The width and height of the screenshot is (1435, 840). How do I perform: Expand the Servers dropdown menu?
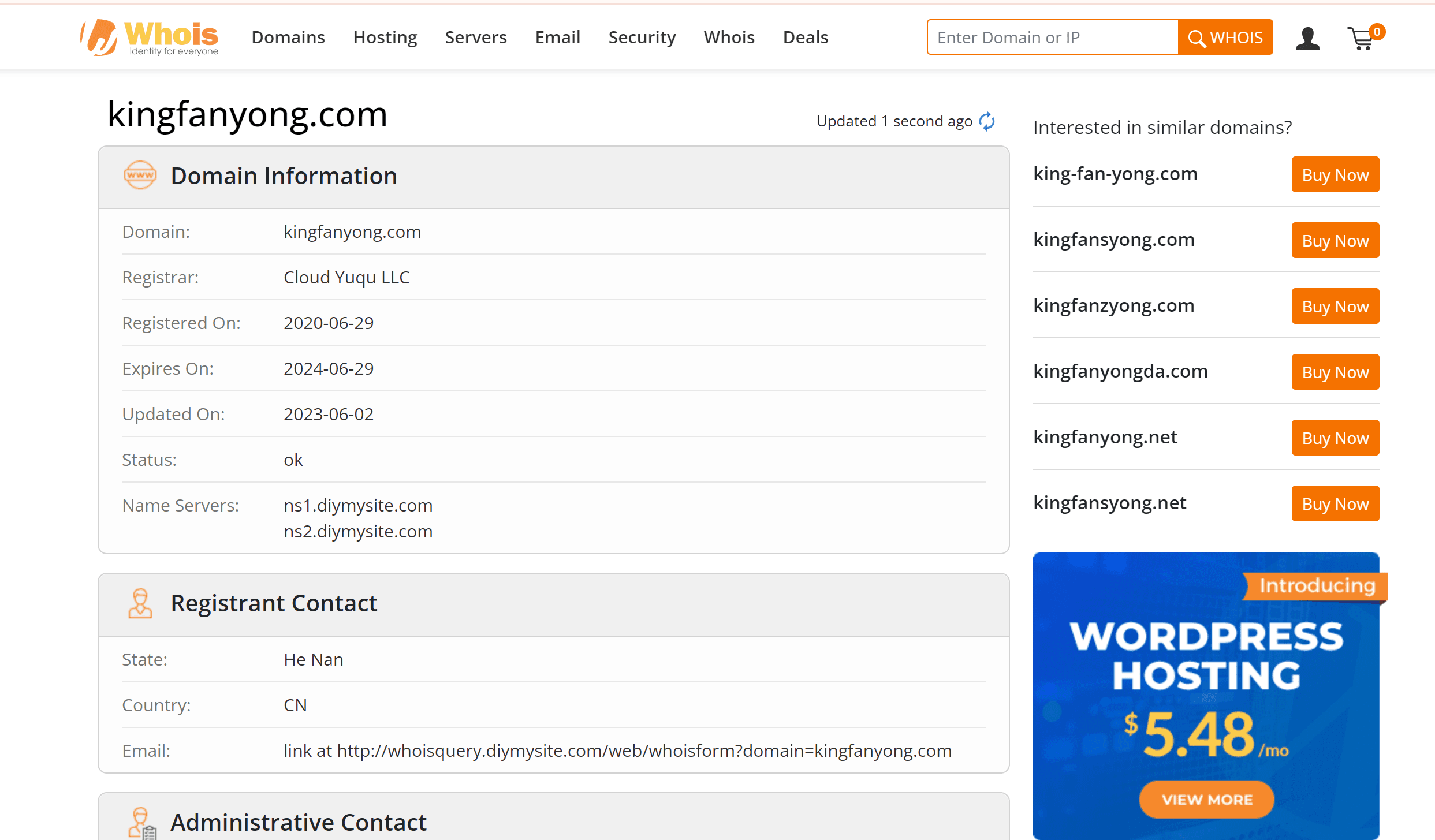tap(475, 37)
